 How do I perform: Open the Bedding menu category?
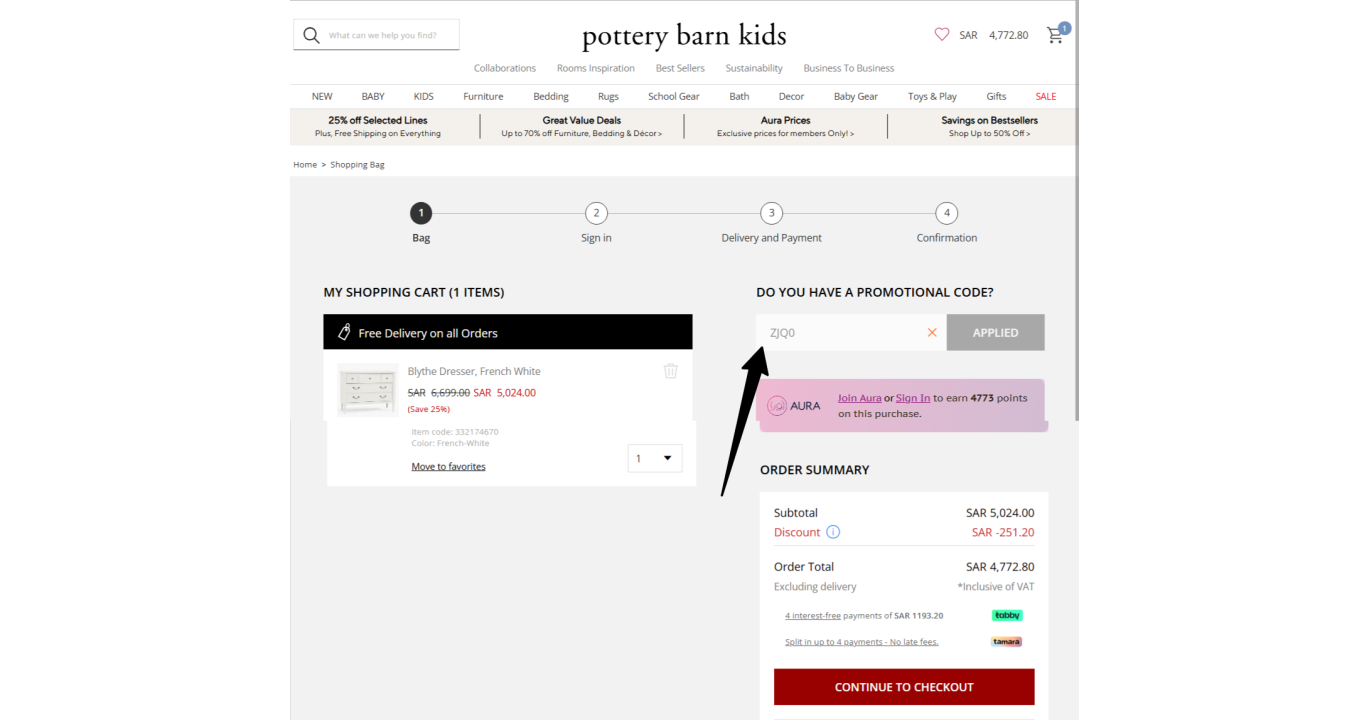551,97
